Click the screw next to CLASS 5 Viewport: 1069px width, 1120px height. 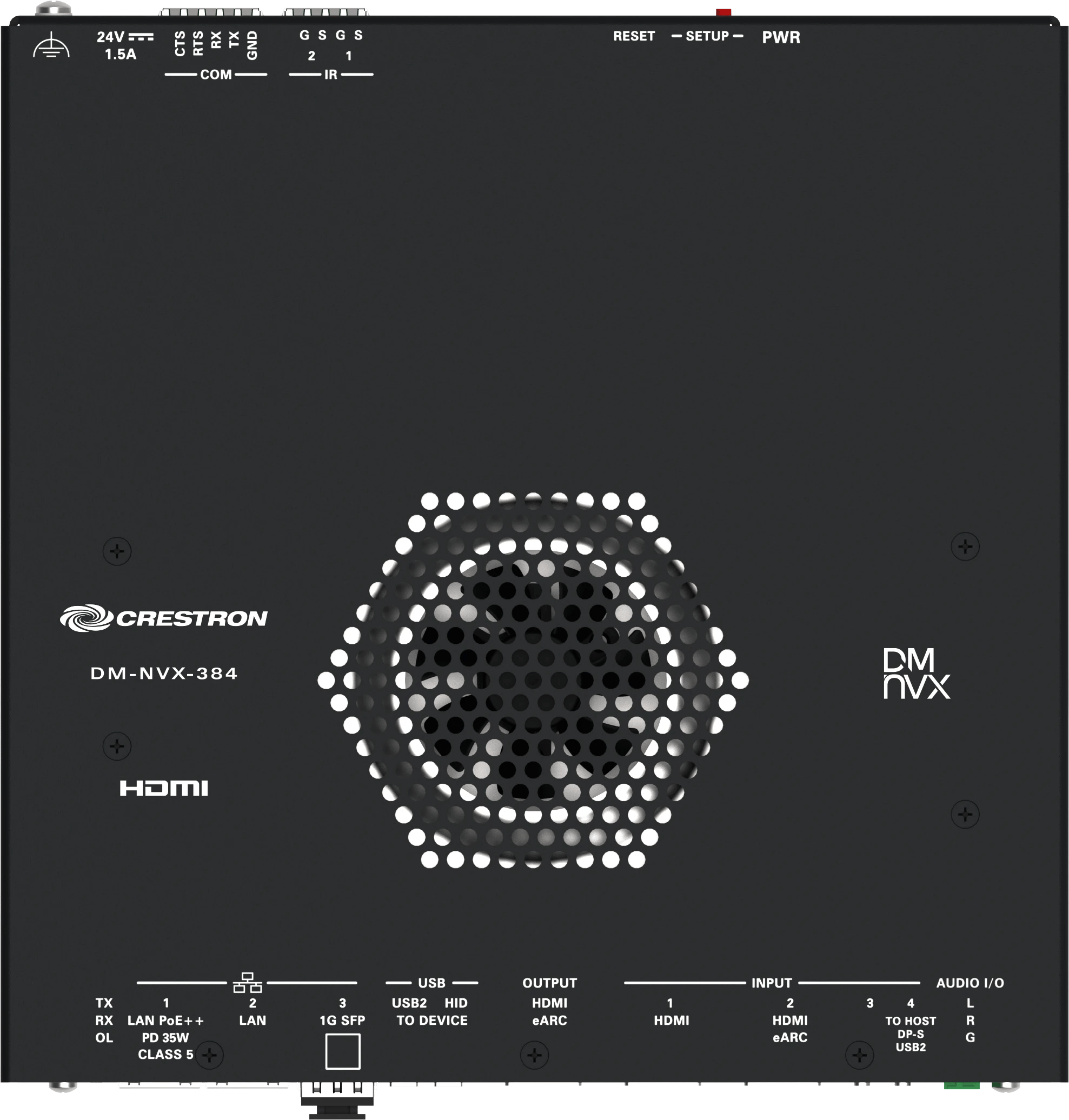click(x=209, y=1055)
